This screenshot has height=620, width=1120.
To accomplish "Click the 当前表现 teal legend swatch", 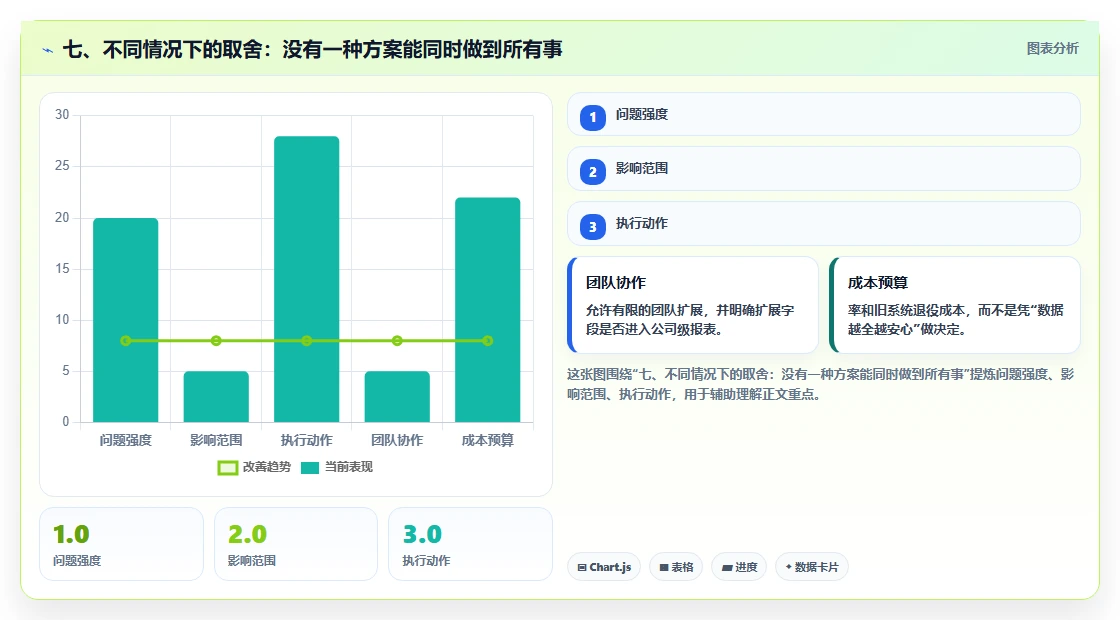I will [310, 468].
